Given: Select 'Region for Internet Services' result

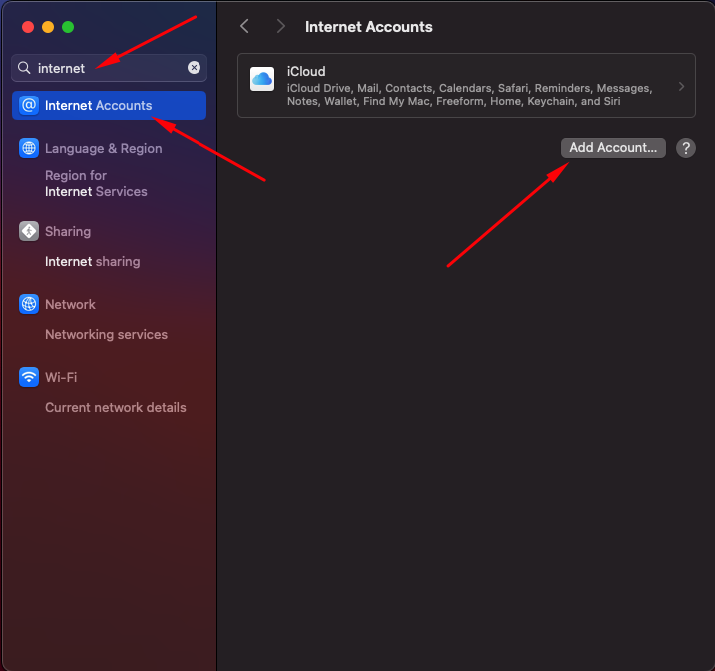Looking at the screenshot, I should click(x=96, y=183).
